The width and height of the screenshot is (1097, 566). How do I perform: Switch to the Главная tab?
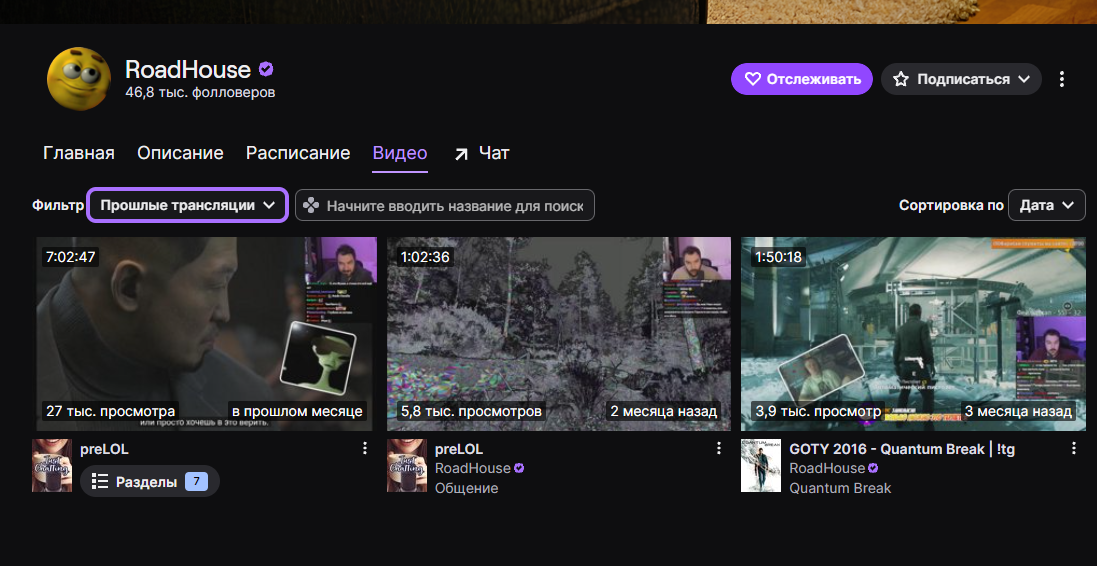(78, 153)
